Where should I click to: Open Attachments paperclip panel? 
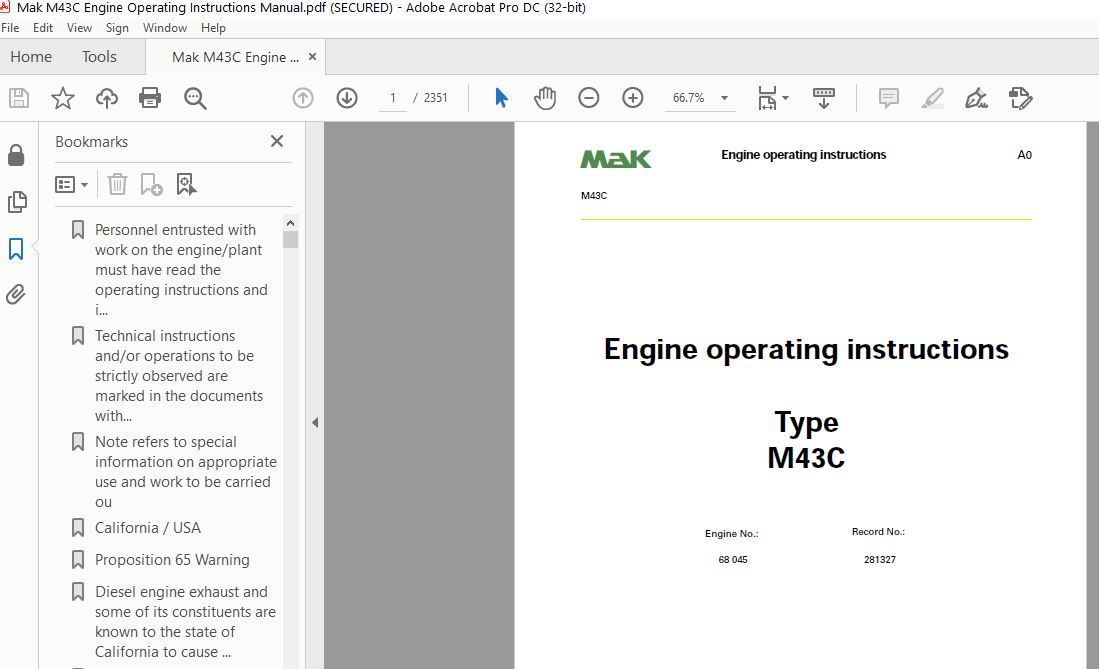16,295
